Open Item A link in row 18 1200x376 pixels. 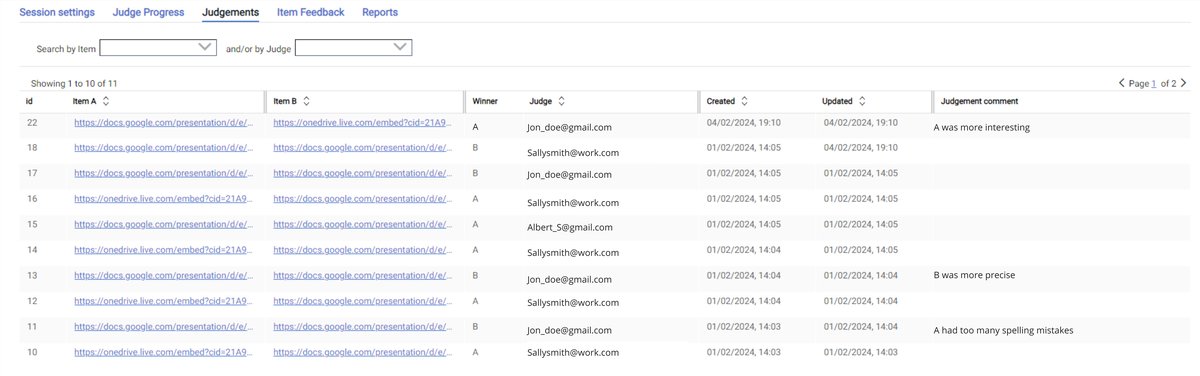[x=163, y=148]
